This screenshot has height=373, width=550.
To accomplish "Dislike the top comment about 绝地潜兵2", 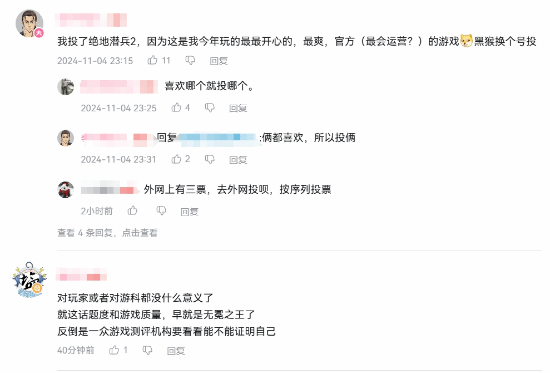I will pos(190,61).
